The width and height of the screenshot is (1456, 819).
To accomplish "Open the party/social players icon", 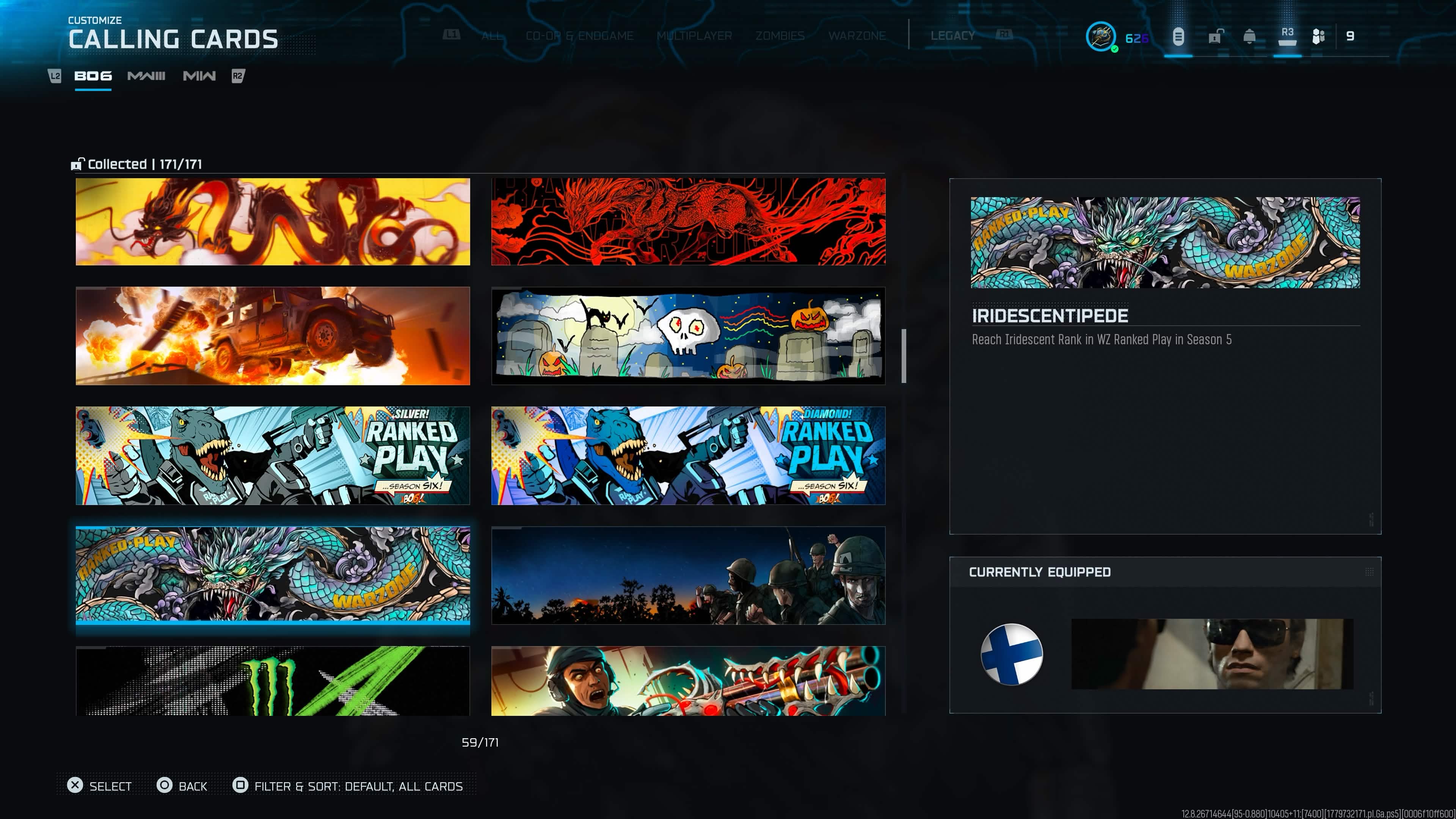I will click(x=1318, y=37).
